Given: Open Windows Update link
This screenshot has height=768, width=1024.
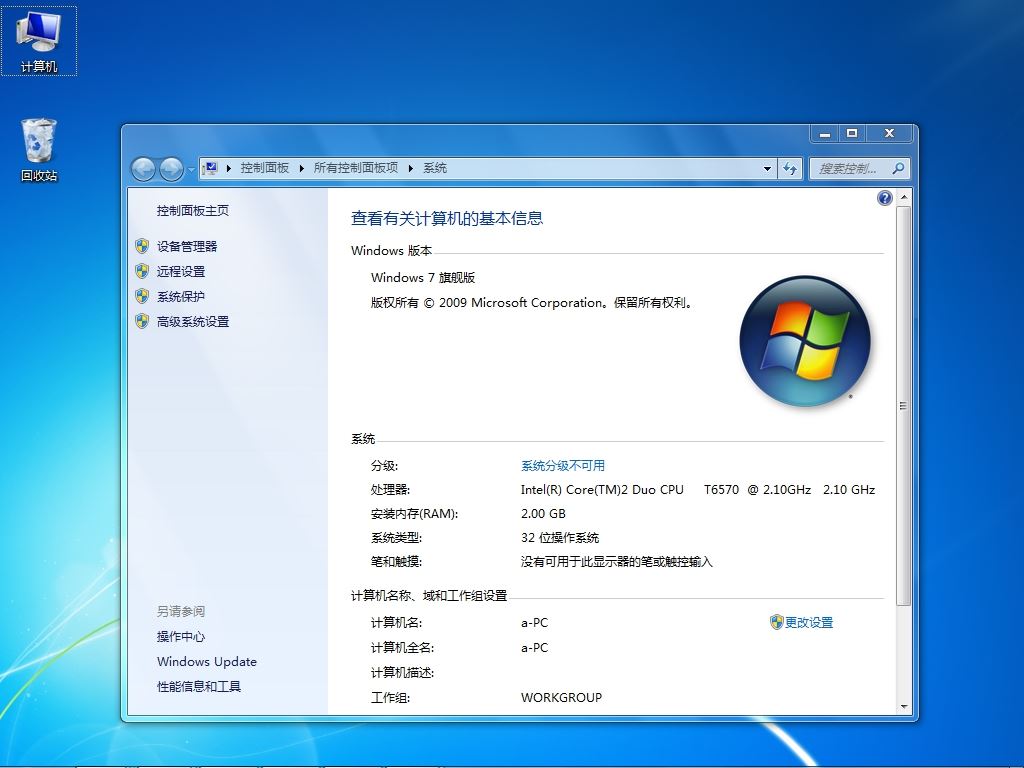Looking at the screenshot, I should point(206,662).
